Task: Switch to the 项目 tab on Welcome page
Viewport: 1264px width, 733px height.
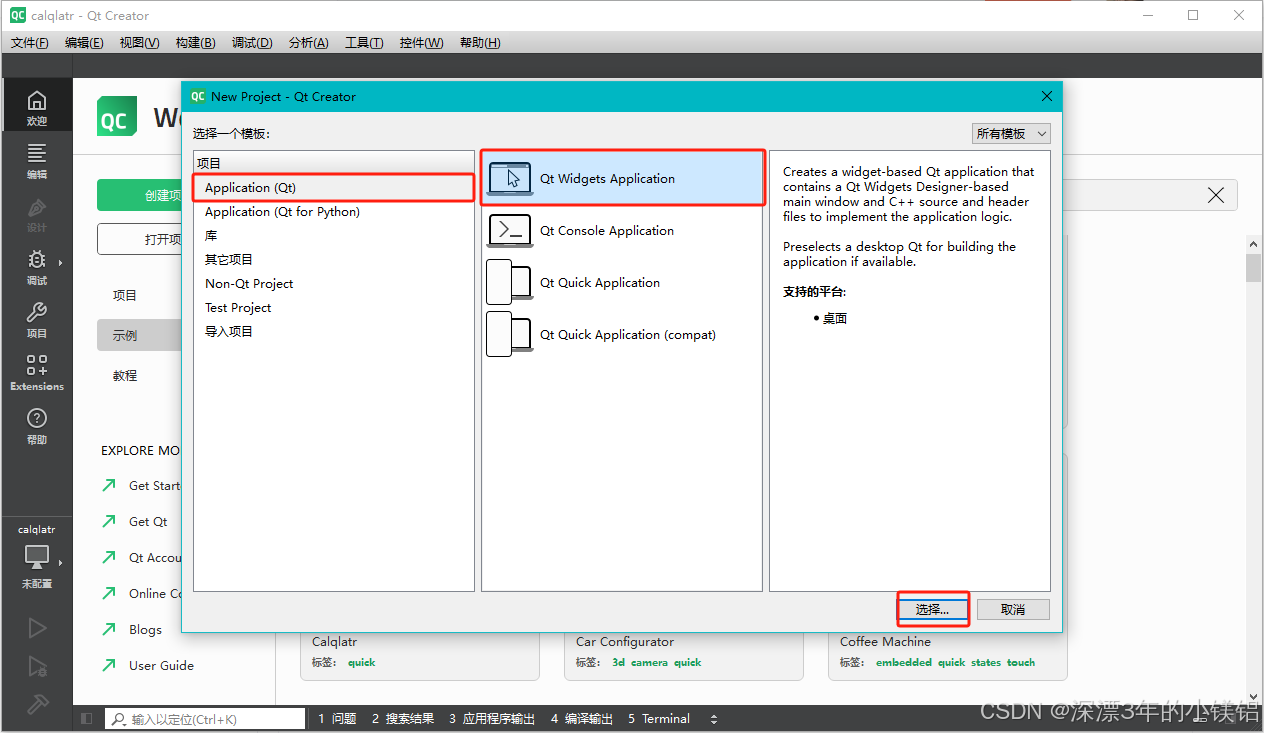Action: click(x=139, y=295)
